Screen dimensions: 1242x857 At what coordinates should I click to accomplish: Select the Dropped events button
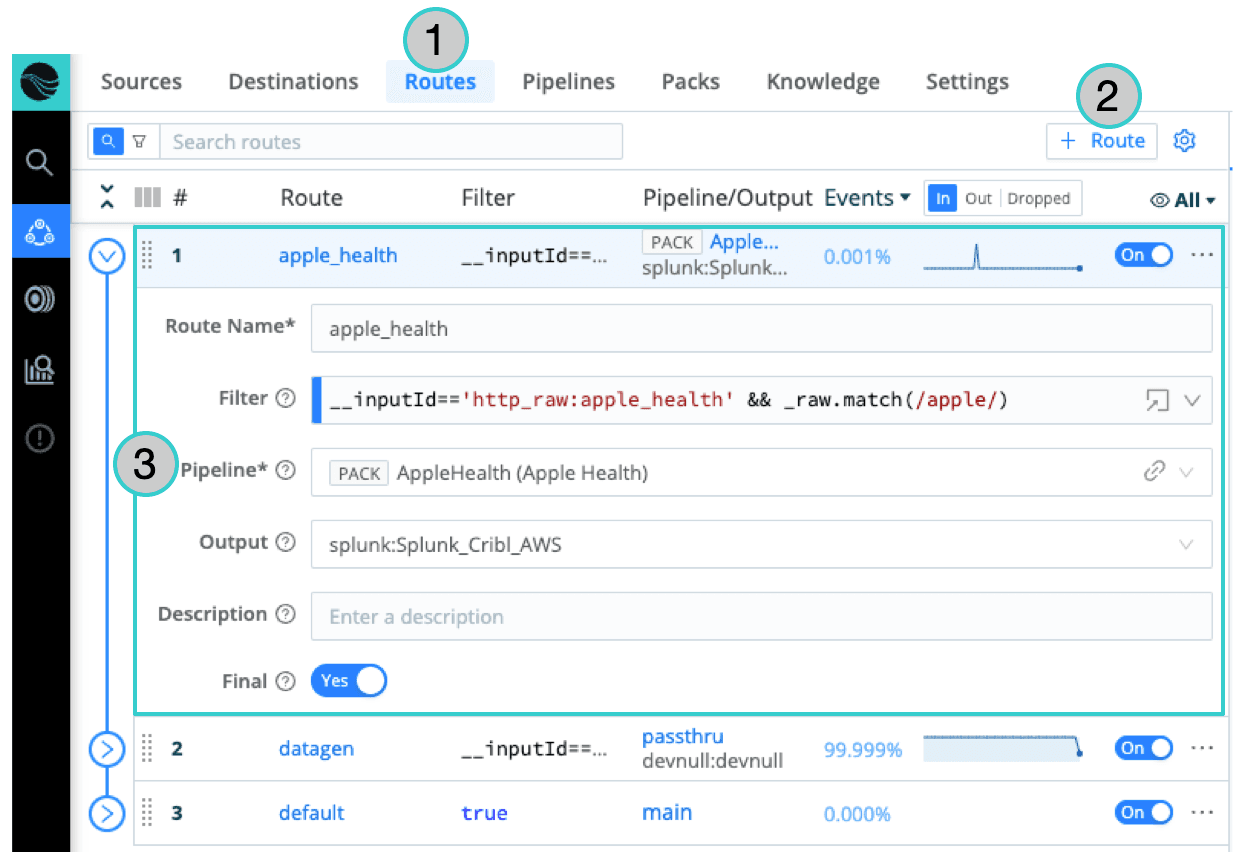(x=1038, y=199)
